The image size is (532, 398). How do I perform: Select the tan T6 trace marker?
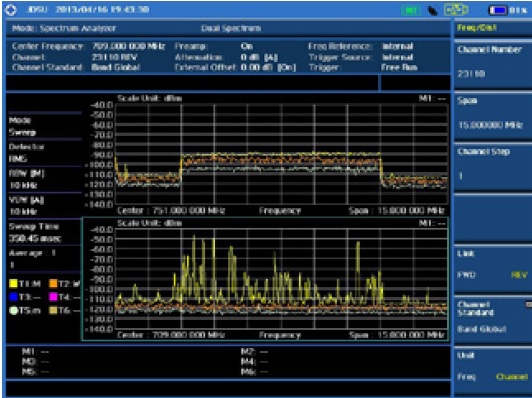[x=53, y=310]
